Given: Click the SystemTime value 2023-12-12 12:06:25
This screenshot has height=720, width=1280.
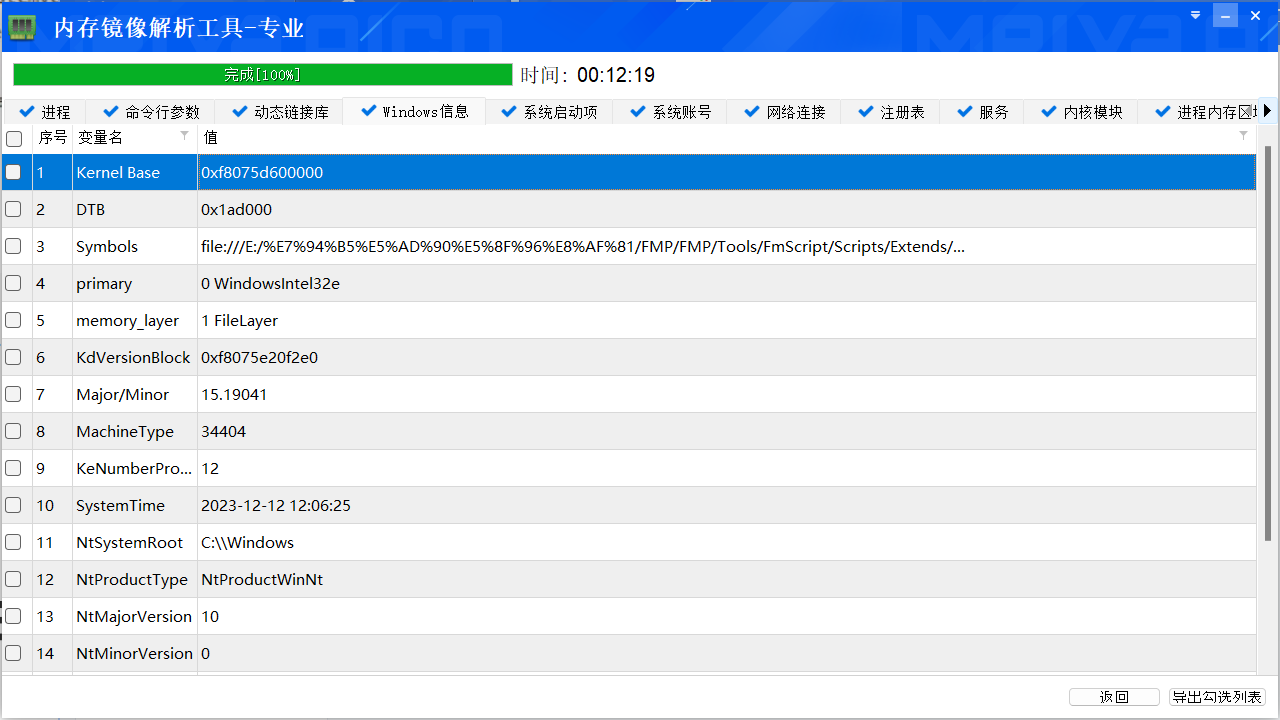Looking at the screenshot, I should point(276,505).
